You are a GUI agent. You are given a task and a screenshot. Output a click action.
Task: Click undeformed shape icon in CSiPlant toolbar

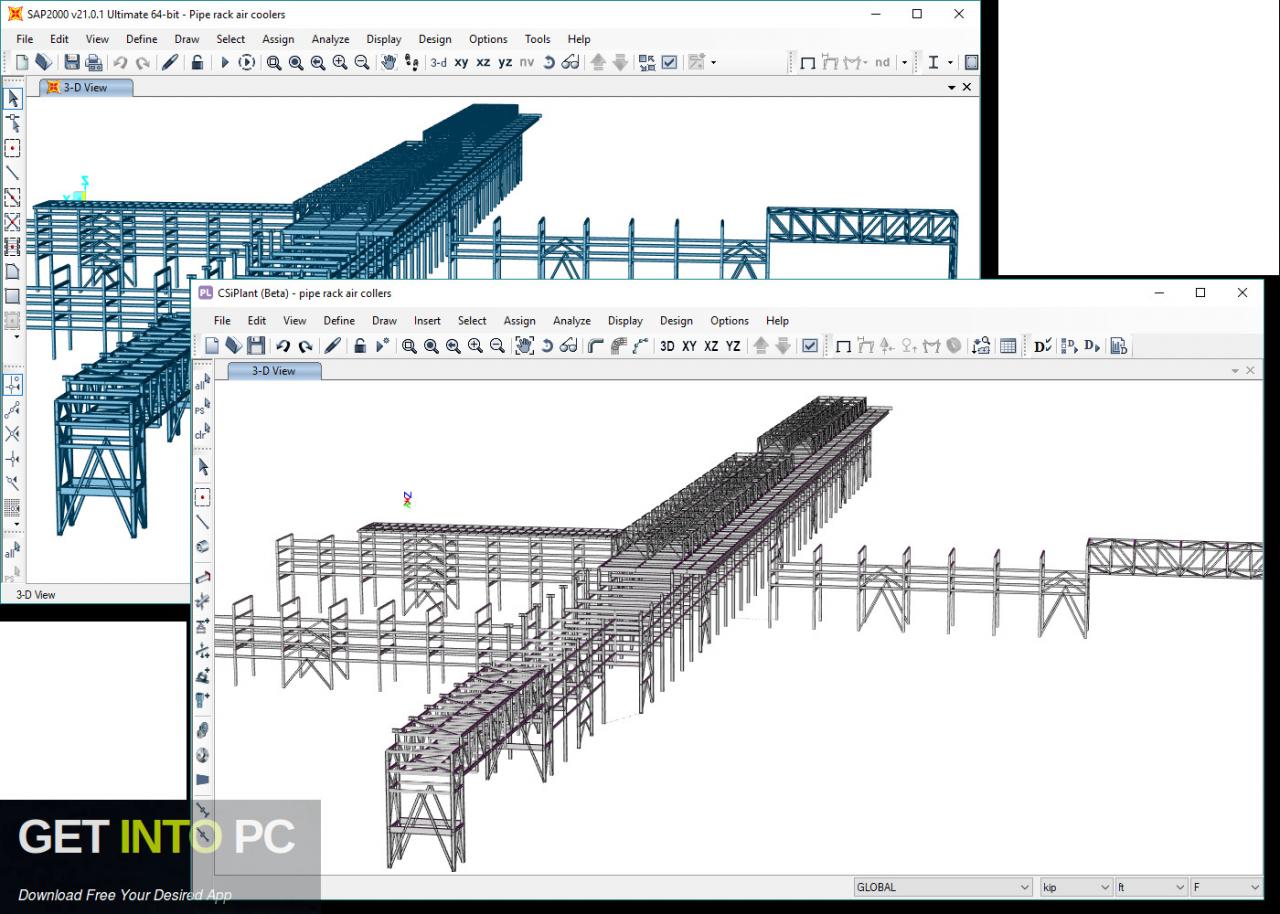point(843,346)
